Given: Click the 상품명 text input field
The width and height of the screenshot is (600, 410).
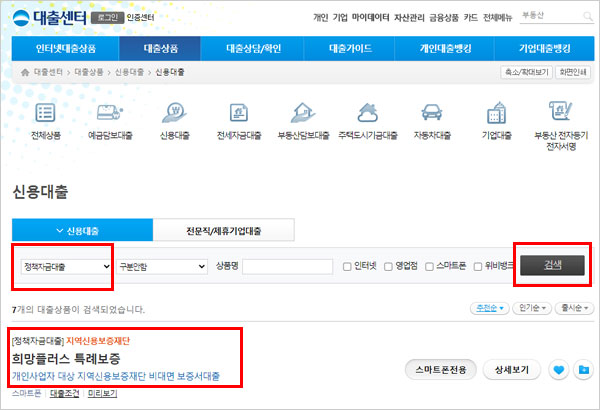Looking at the screenshot, I should click(x=287, y=266).
